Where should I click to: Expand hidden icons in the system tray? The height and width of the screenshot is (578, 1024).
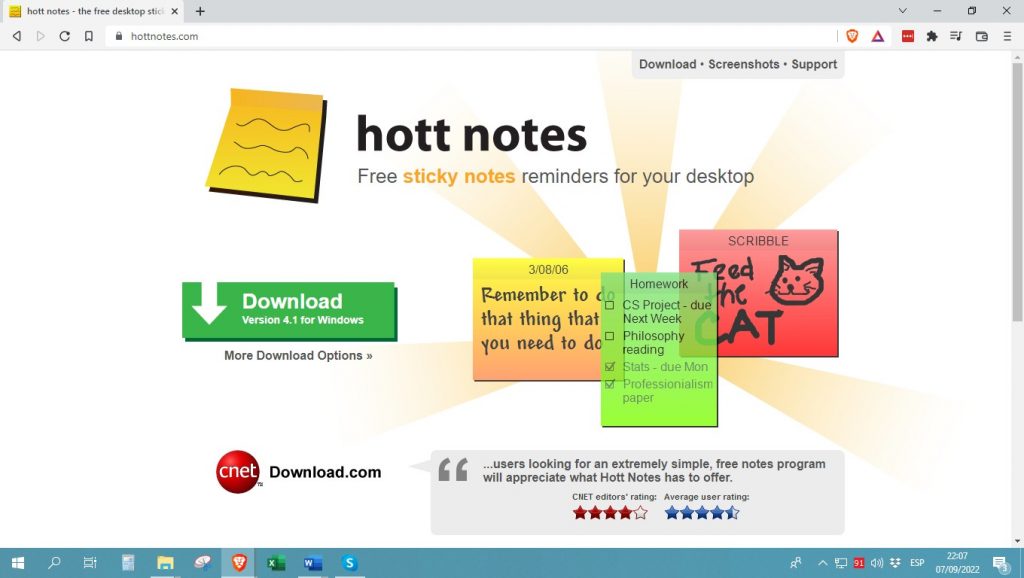coord(822,562)
